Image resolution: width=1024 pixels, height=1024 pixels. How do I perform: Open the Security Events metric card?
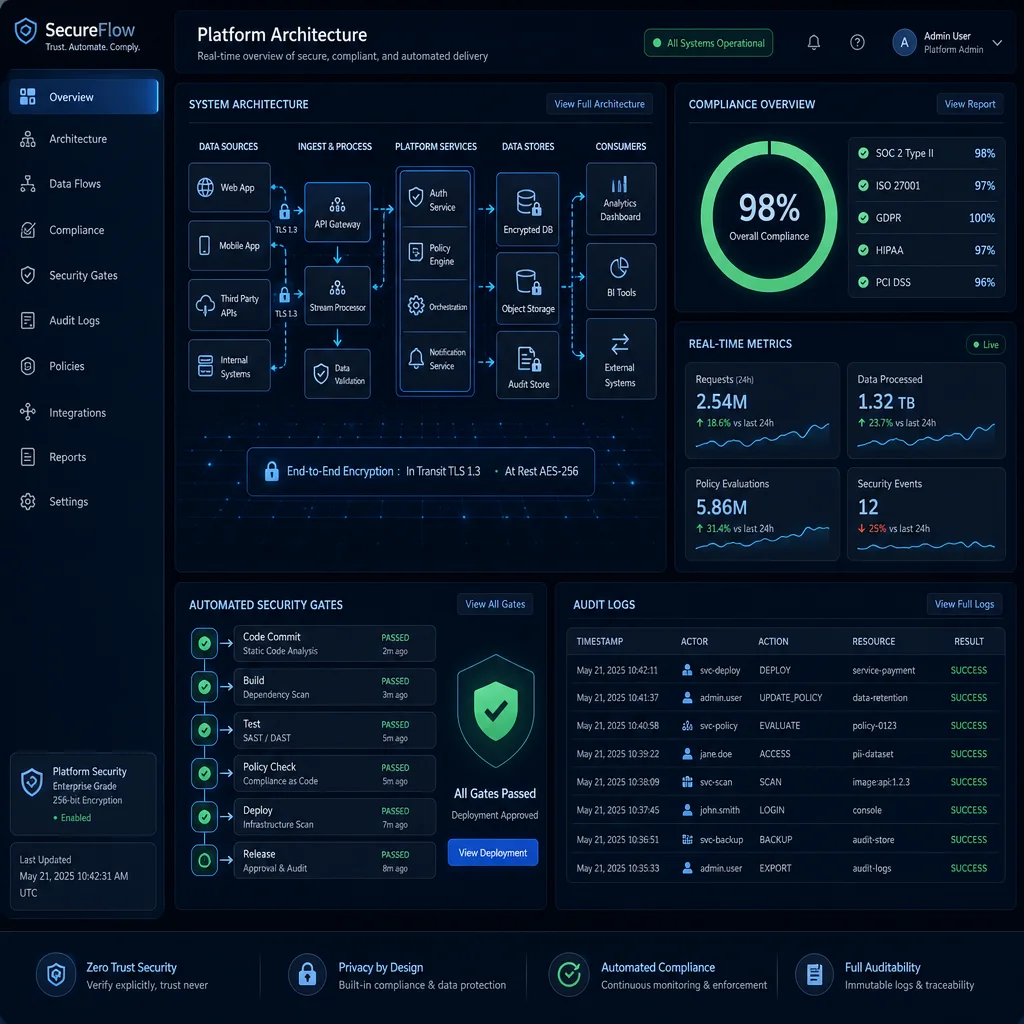(x=925, y=514)
